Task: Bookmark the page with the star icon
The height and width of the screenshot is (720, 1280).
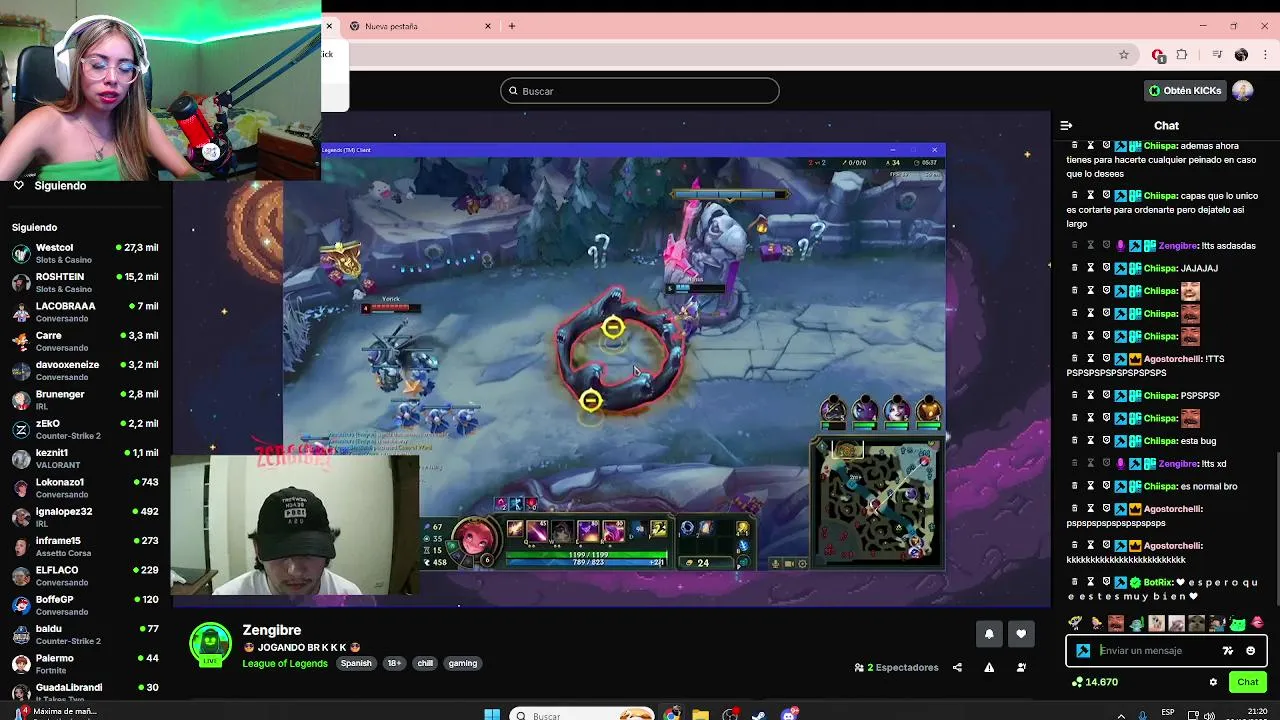Action: (1124, 55)
